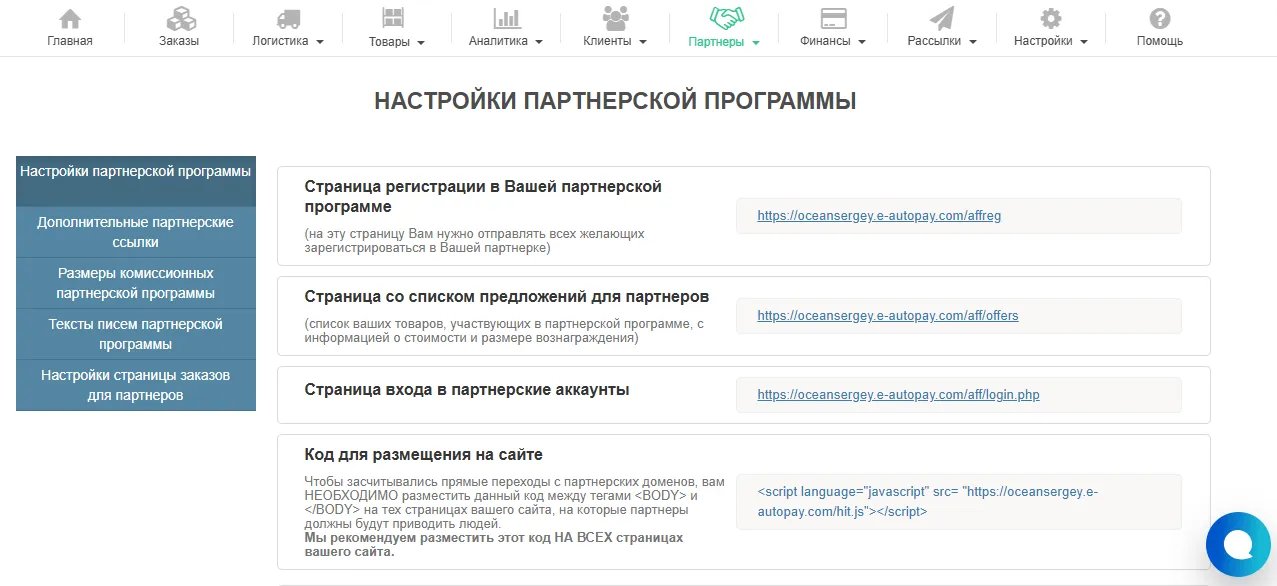Click the credit card Финансы icon

pyautogui.click(x=833, y=18)
